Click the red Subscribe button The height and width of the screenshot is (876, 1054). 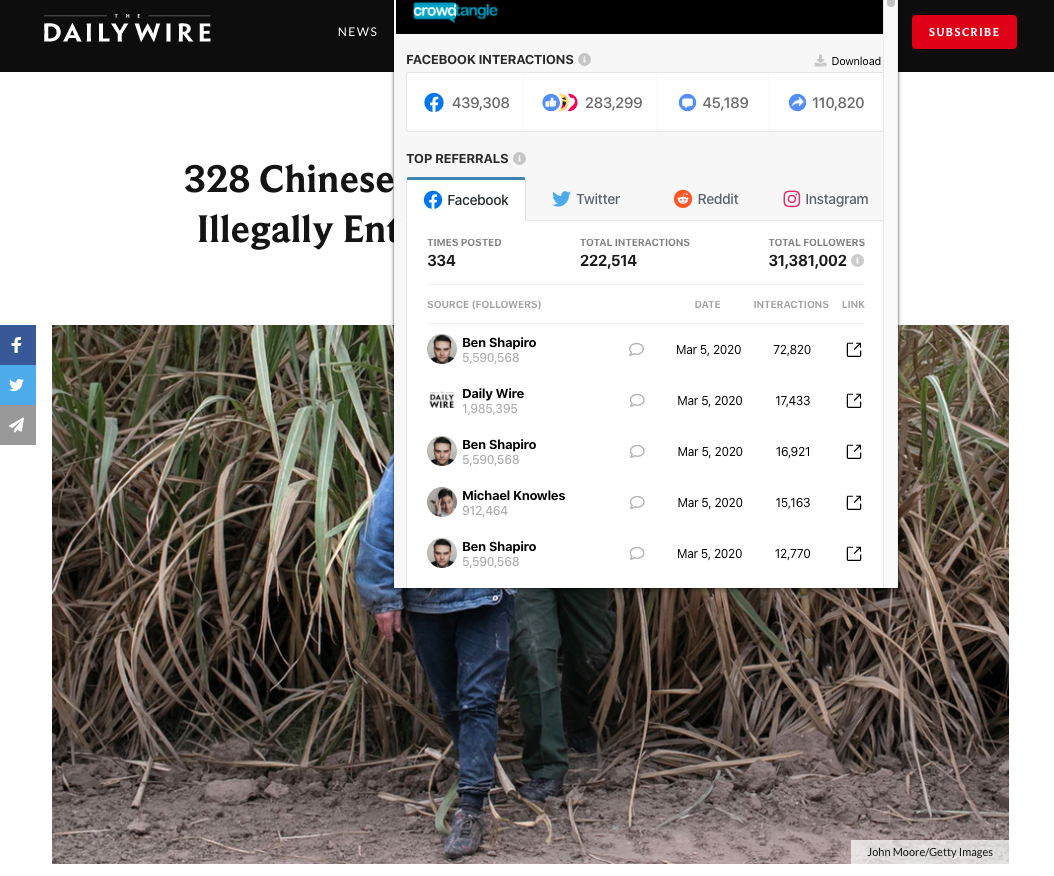pyautogui.click(x=964, y=32)
